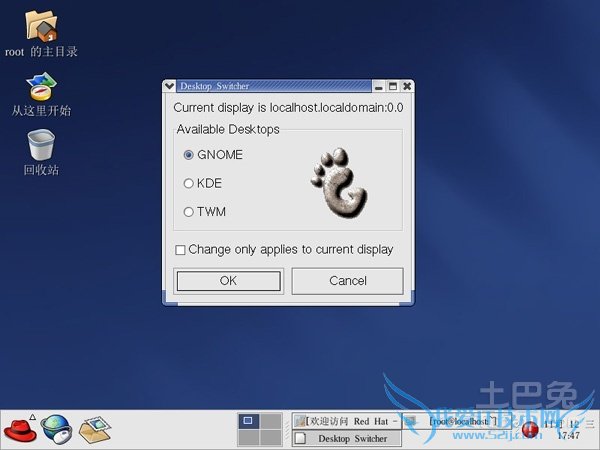
Task: Open the Desktop Switcher window menu arrow
Action: pyautogui.click(x=169, y=86)
